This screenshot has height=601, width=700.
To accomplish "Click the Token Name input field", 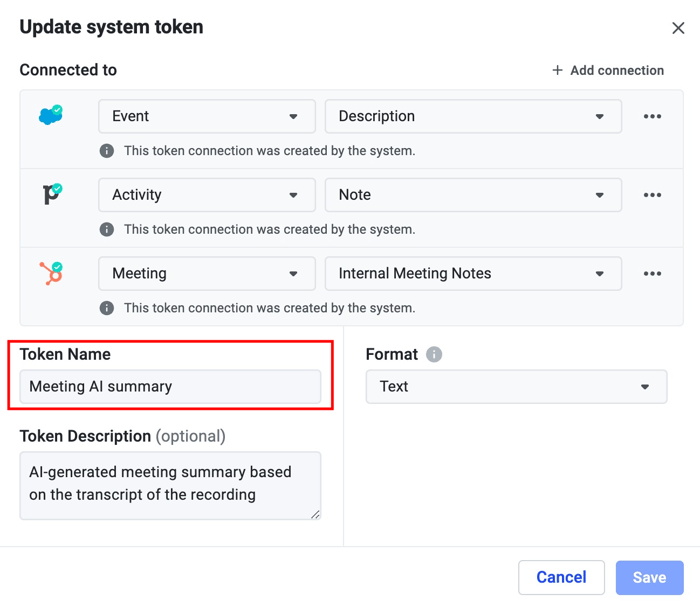I will point(170,387).
